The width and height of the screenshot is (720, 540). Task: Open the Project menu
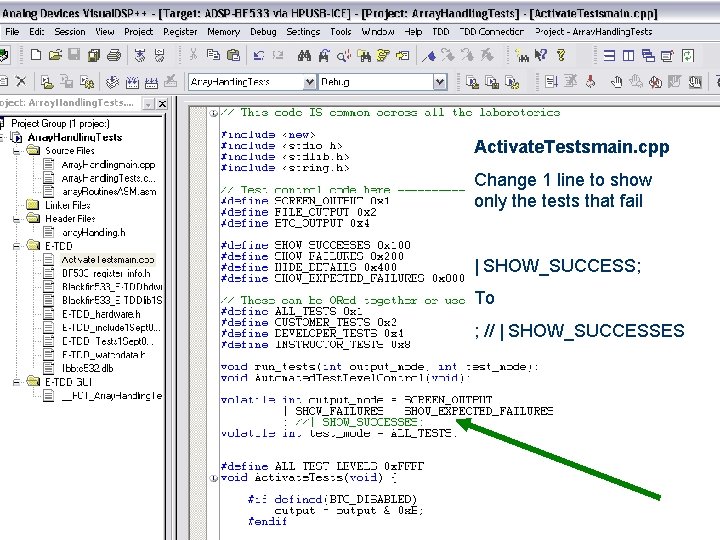coord(138,32)
